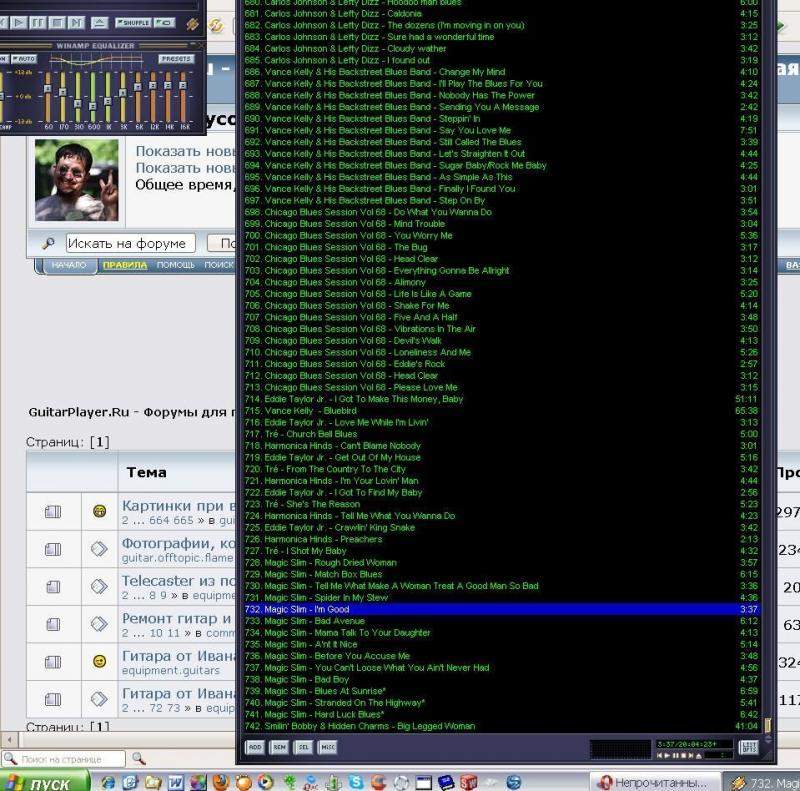
Task: Select track 704 Chicago Blues Session - Alimony
Action: pos(502,282)
